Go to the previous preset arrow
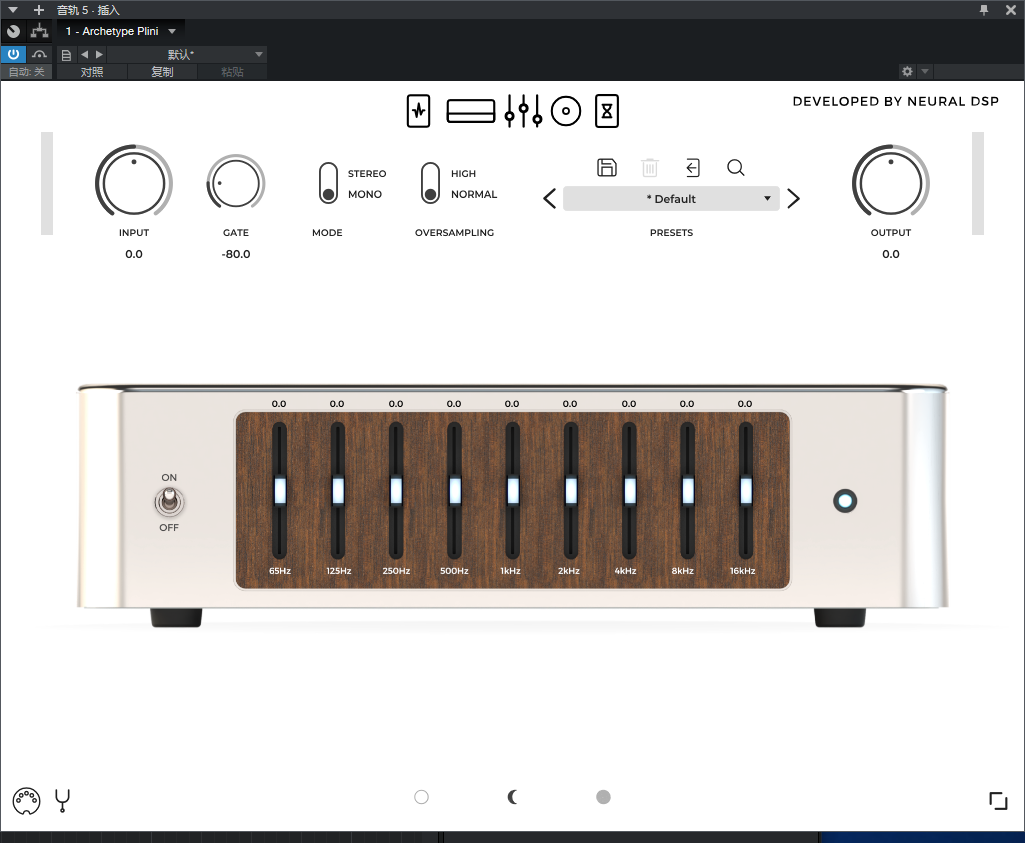 [x=550, y=199]
